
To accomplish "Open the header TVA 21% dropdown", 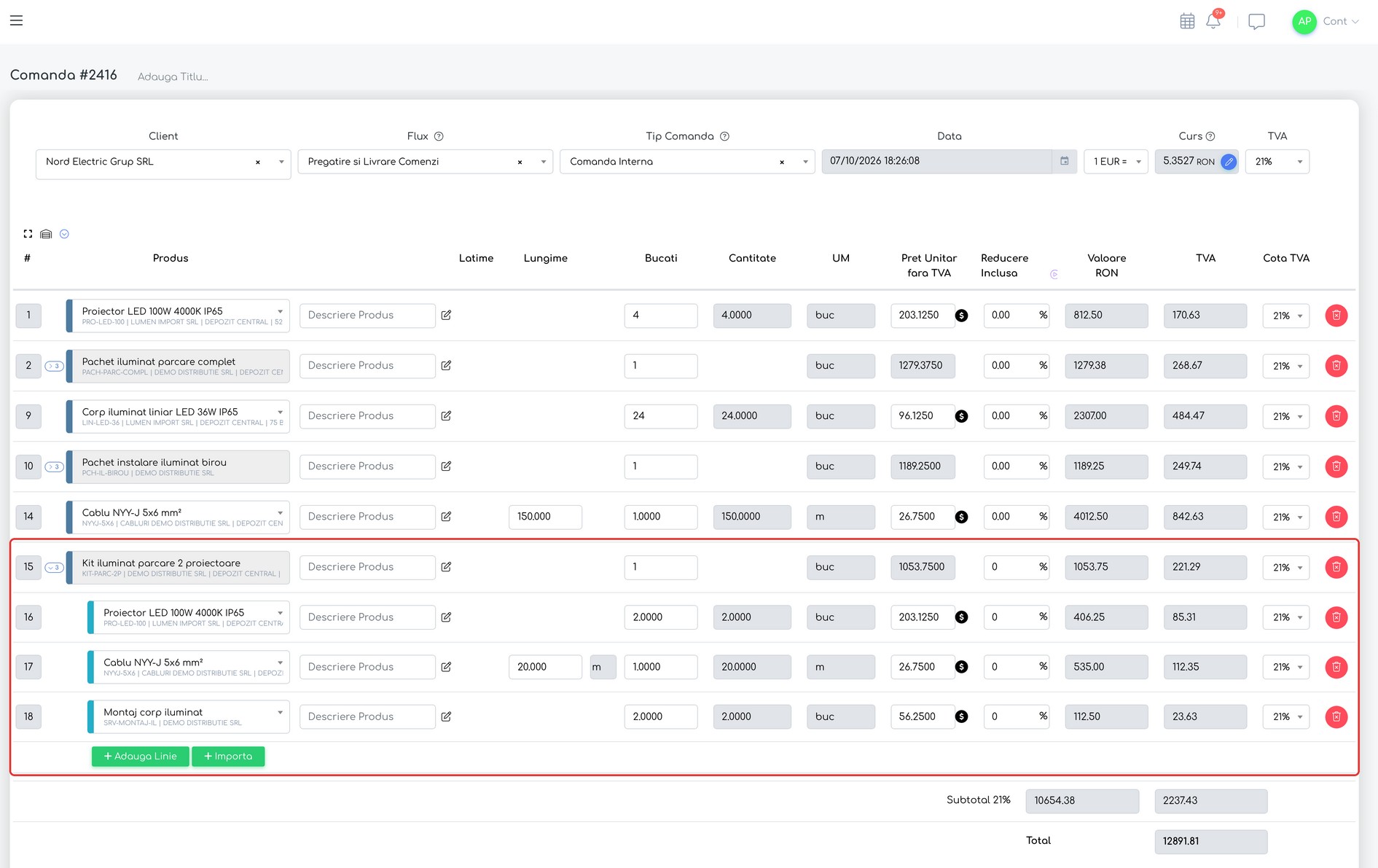I will pyautogui.click(x=1277, y=162).
